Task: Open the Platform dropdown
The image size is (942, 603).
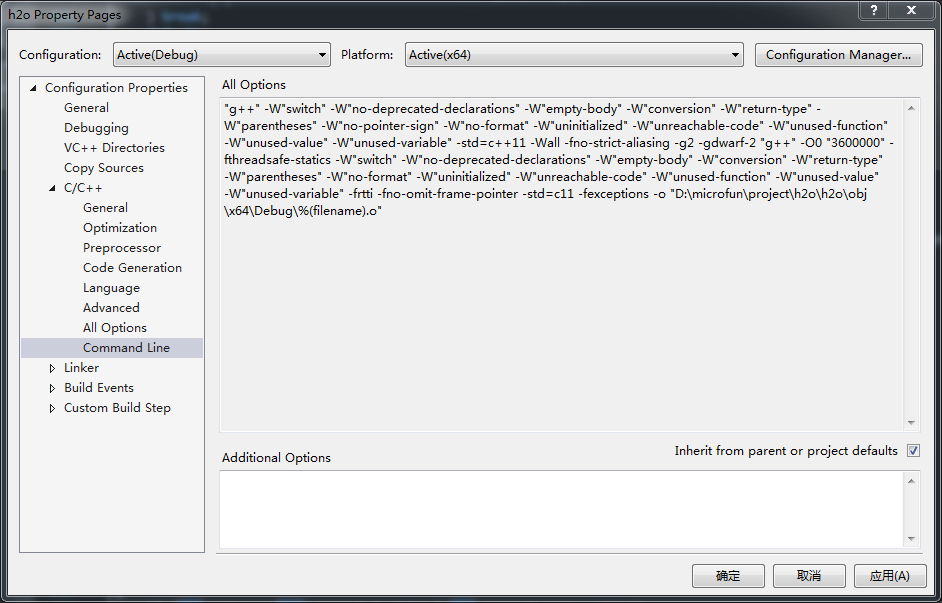Action: 574,55
